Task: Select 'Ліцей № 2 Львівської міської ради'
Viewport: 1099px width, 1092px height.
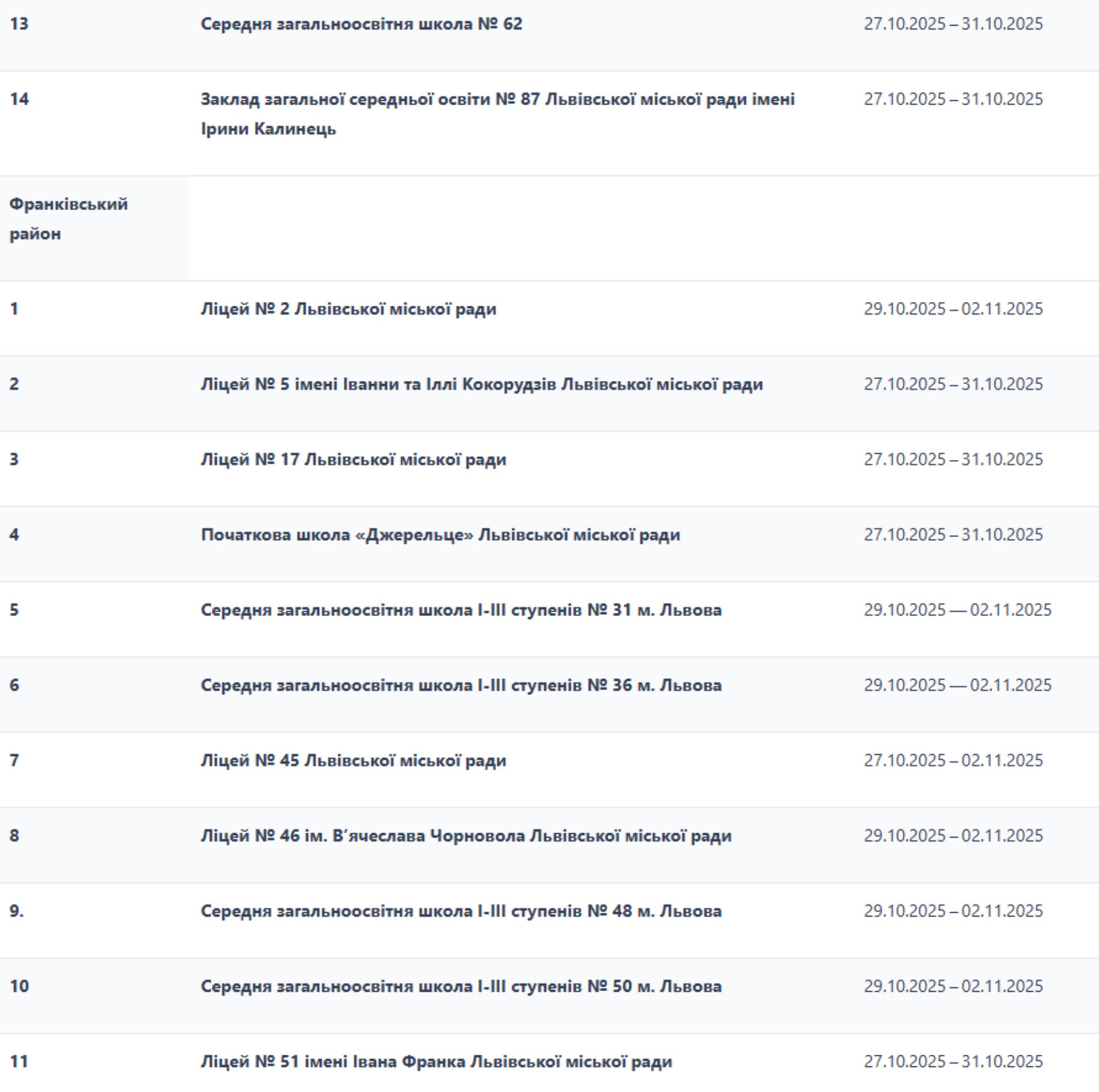Action: 348,309
